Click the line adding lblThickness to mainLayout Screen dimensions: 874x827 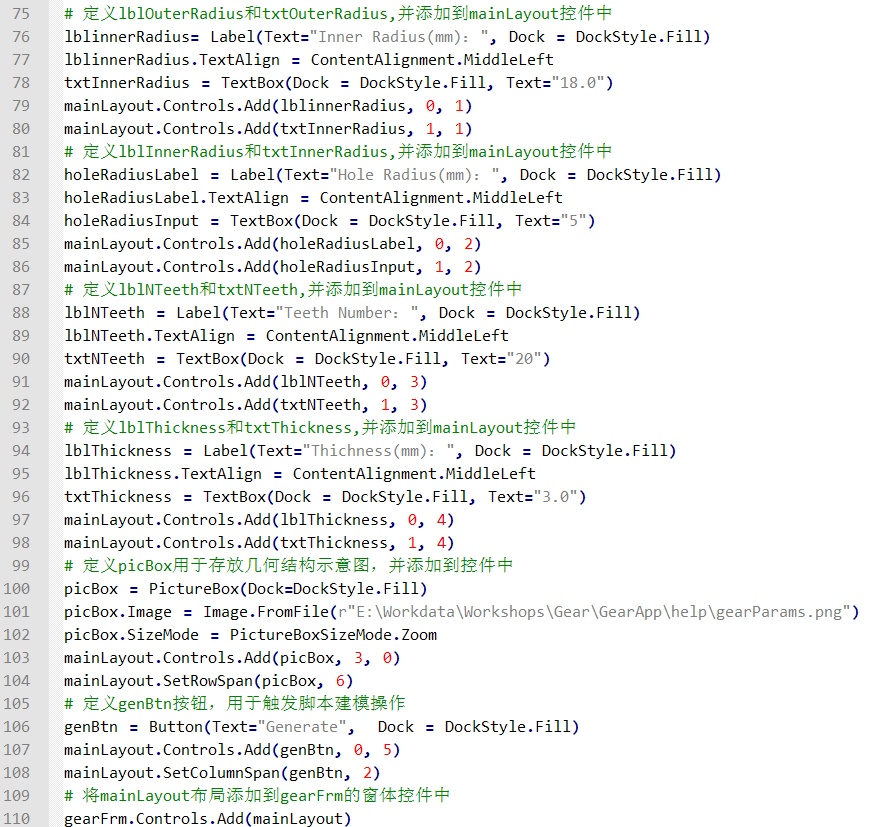coord(259,520)
